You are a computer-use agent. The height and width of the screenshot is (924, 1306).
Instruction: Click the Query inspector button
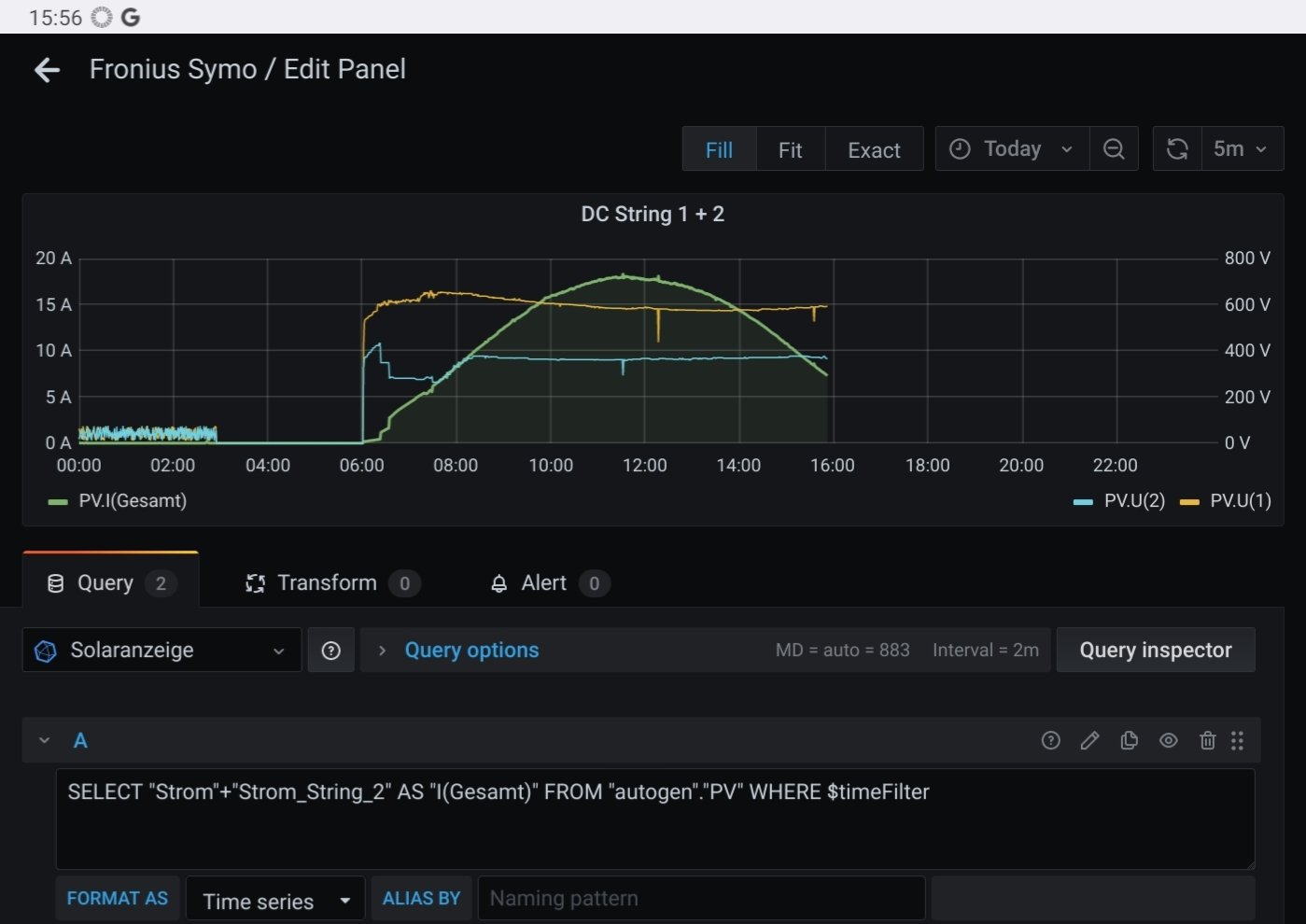click(x=1155, y=651)
